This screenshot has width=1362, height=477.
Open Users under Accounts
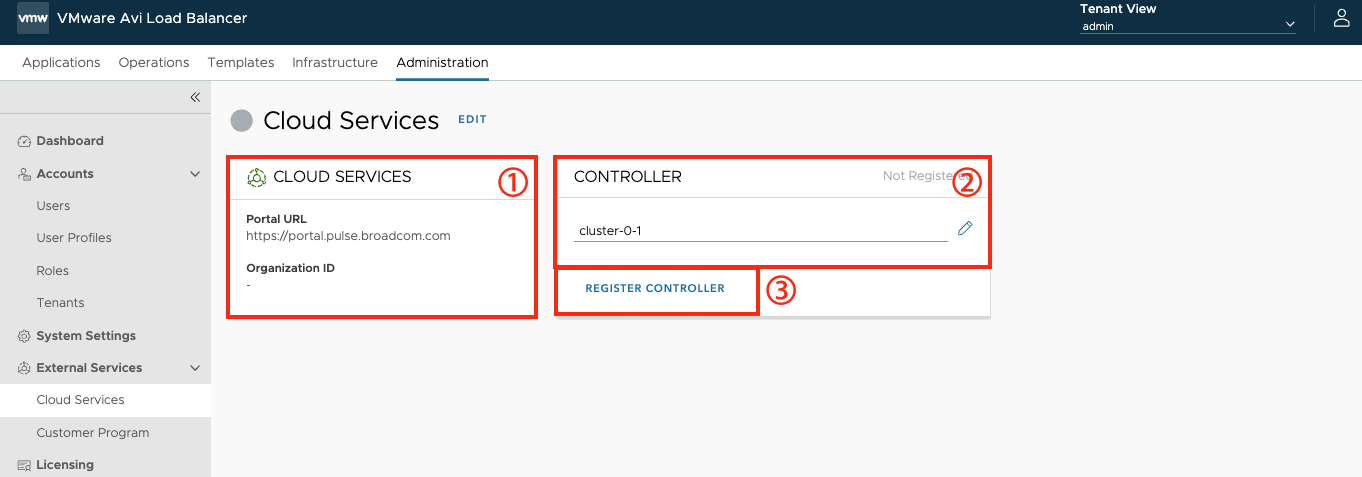click(53, 206)
